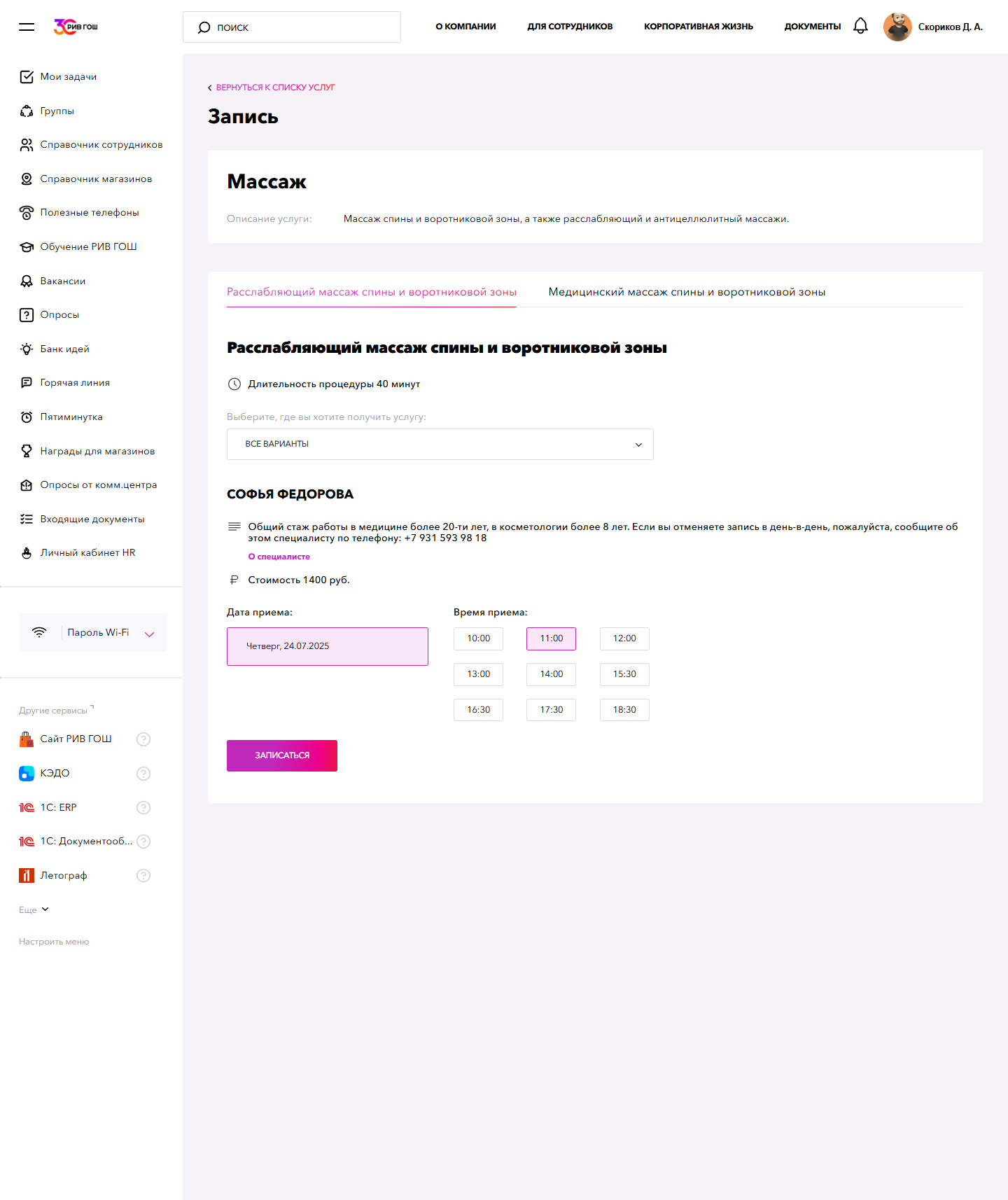Click the РИВ ГОШ logo
Viewport: 1008px width, 1200px height.
pyautogui.click(x=76, y=27)
